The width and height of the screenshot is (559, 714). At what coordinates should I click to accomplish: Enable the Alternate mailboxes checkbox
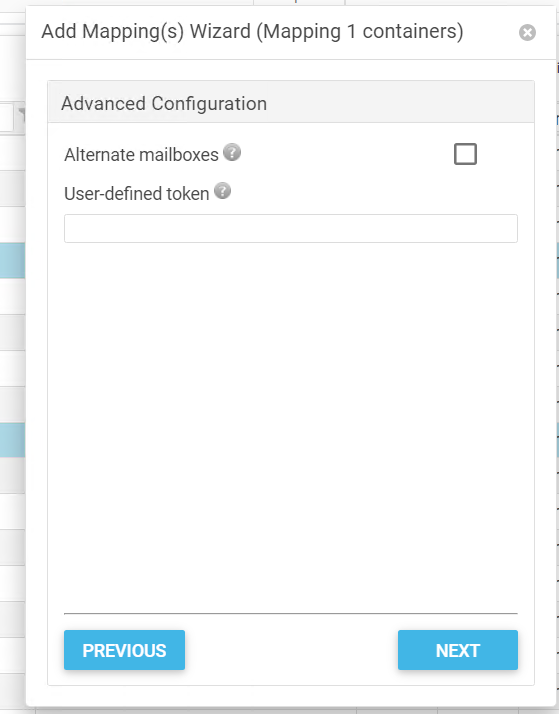465,154
